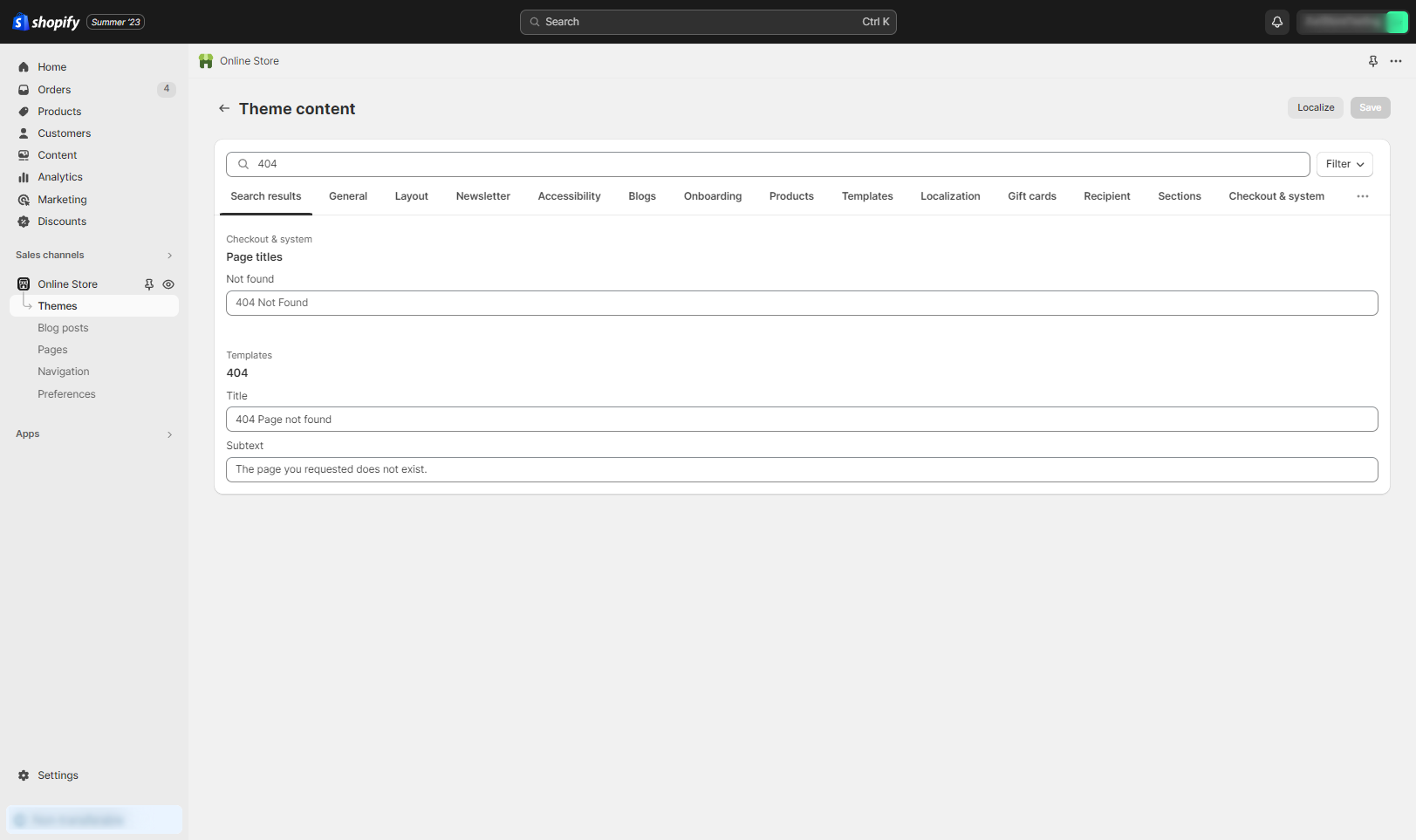
Task: Click the Orders icon in sidebar
Action: coord(24,90)
